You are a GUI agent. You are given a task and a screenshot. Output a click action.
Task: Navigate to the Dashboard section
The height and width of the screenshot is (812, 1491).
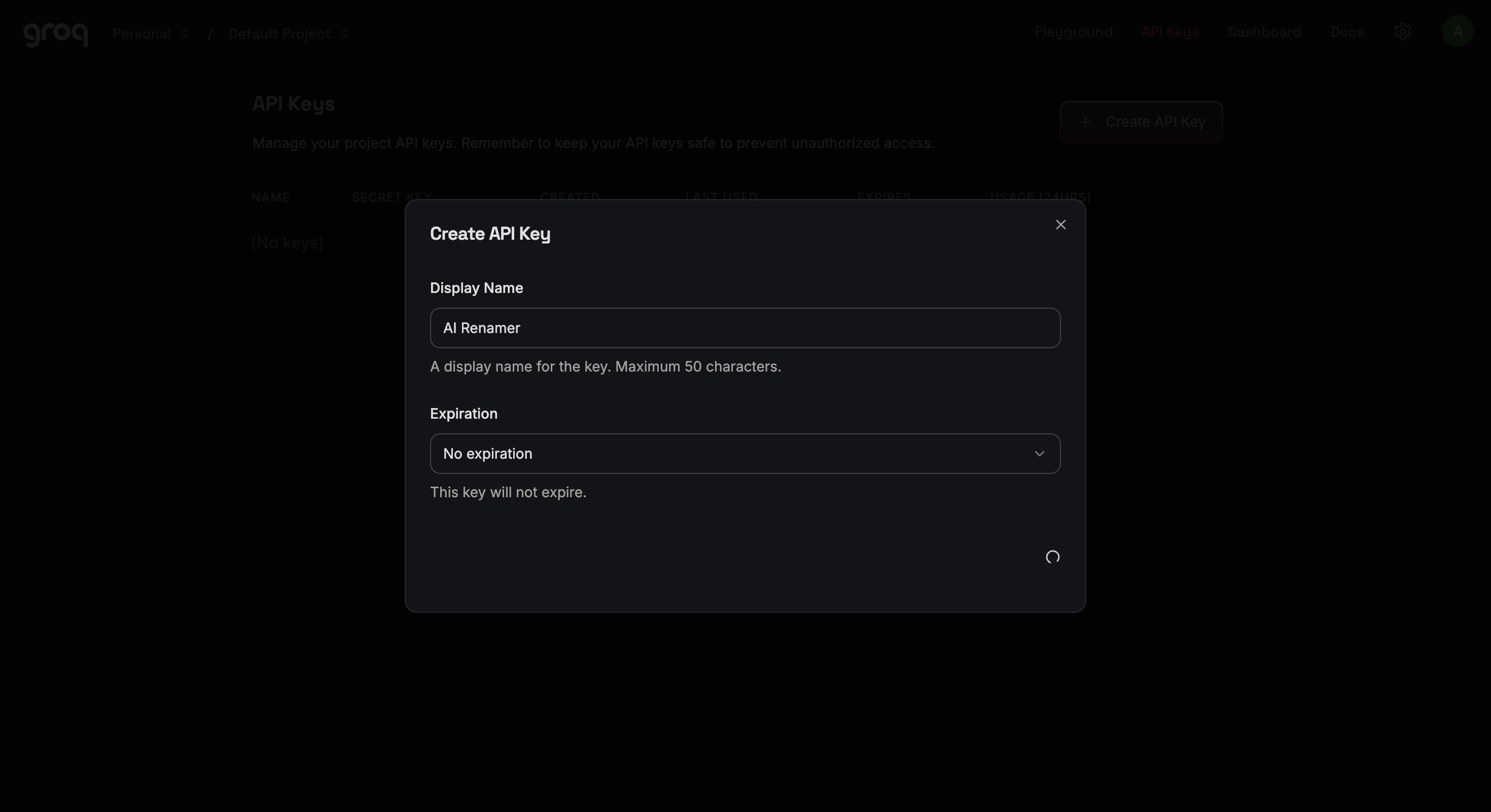pyautogui.click(x=1264, y=32)
